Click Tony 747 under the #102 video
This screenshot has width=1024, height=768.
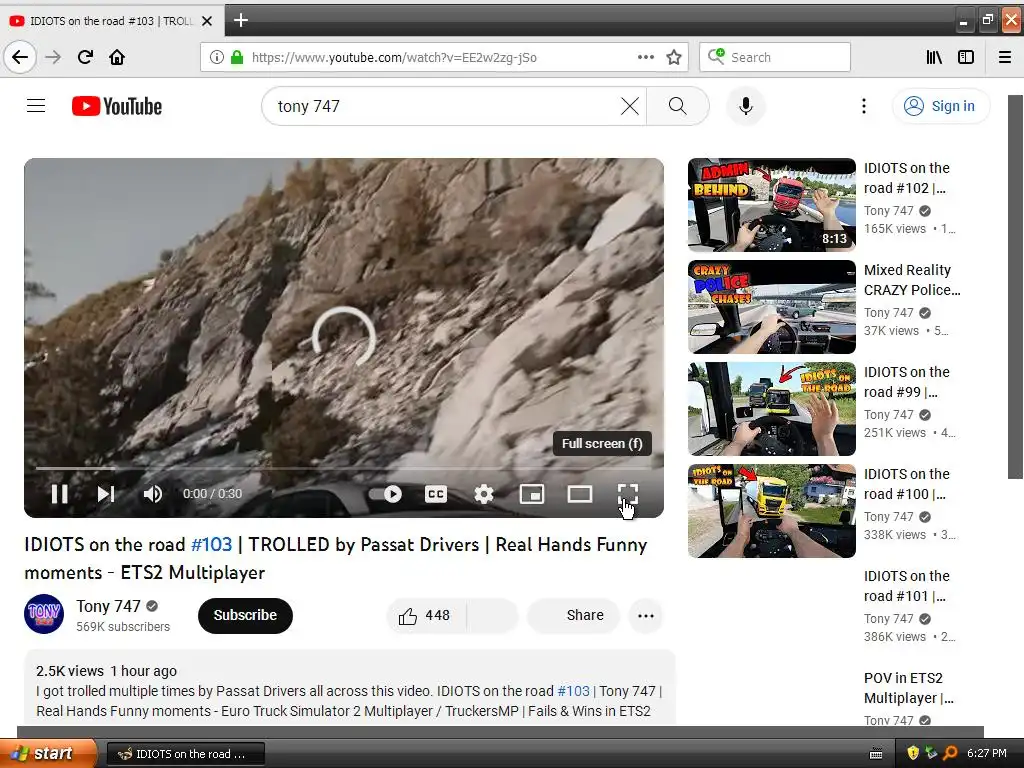888,210
